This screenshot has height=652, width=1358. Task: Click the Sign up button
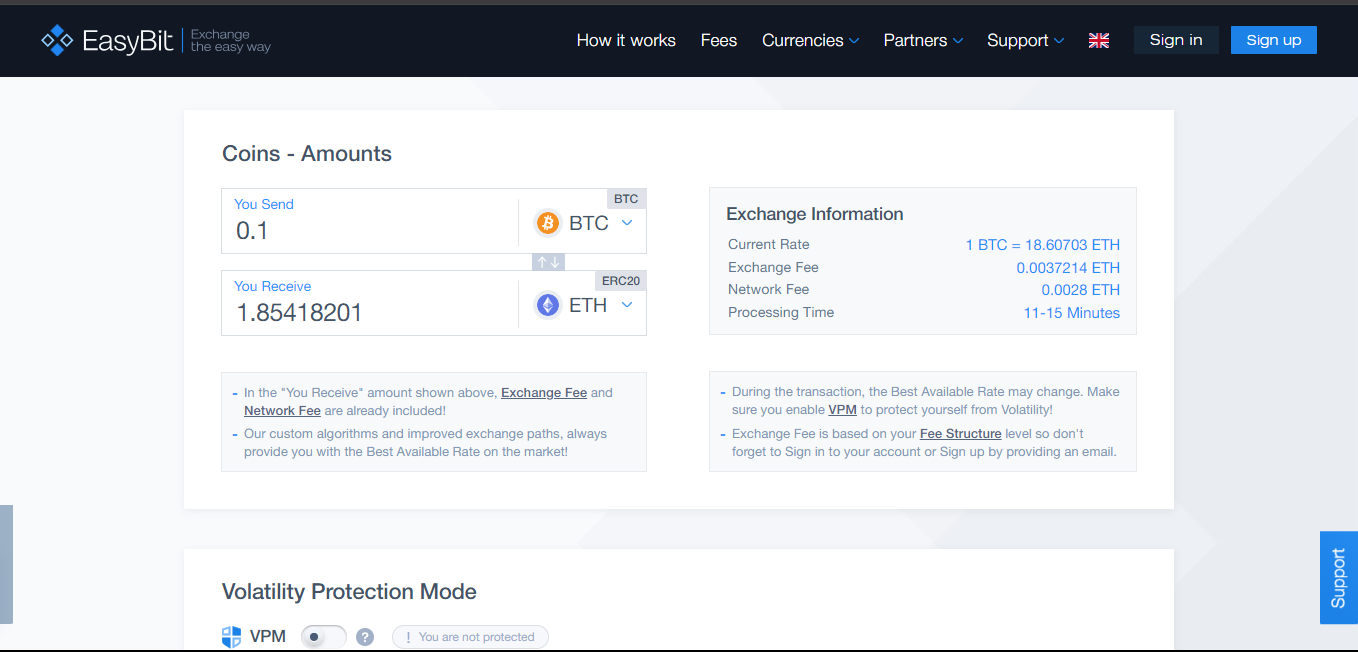tap(1274, 40)
